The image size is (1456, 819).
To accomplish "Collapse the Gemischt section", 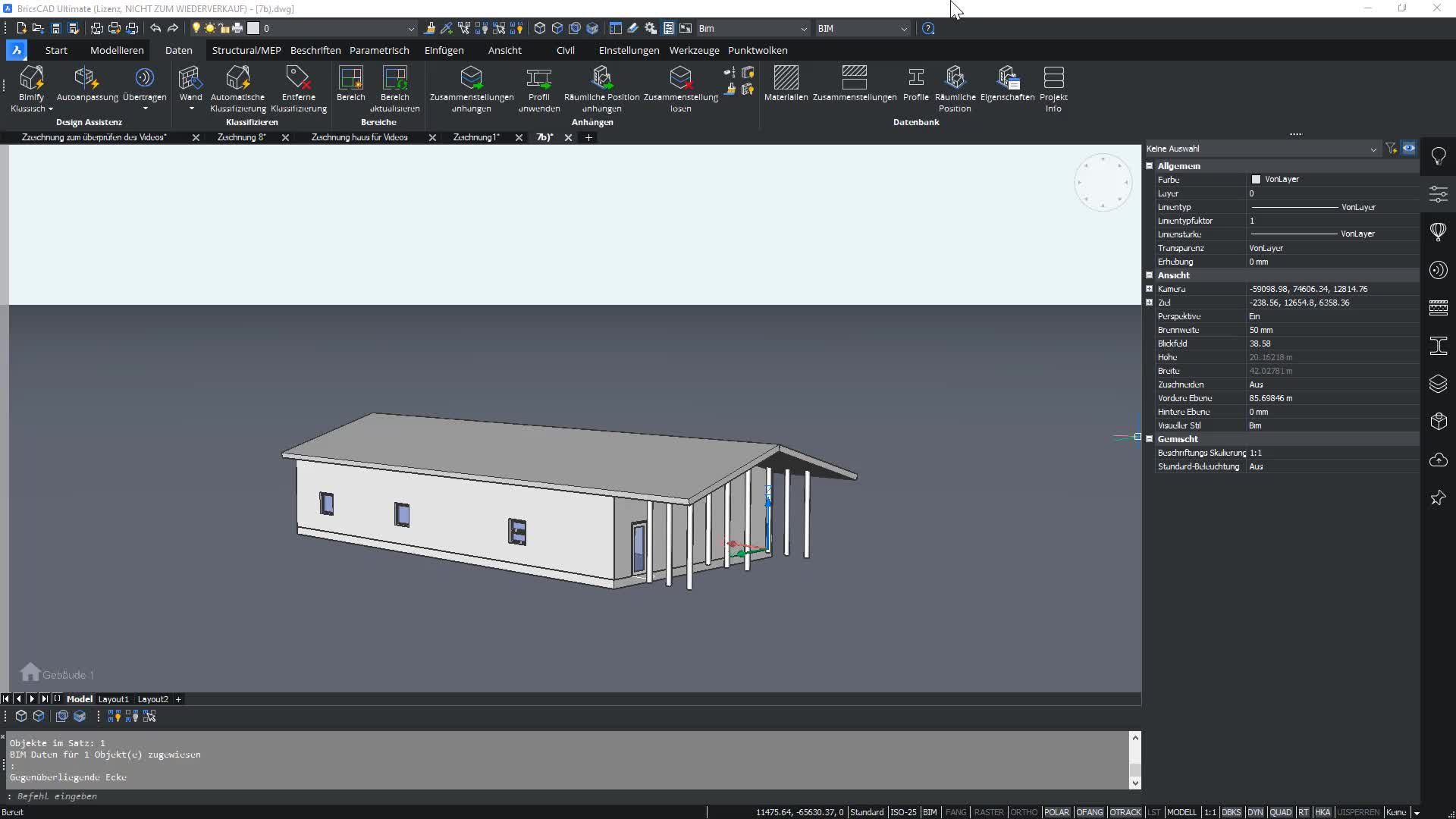I will (x=1149, y=438).
